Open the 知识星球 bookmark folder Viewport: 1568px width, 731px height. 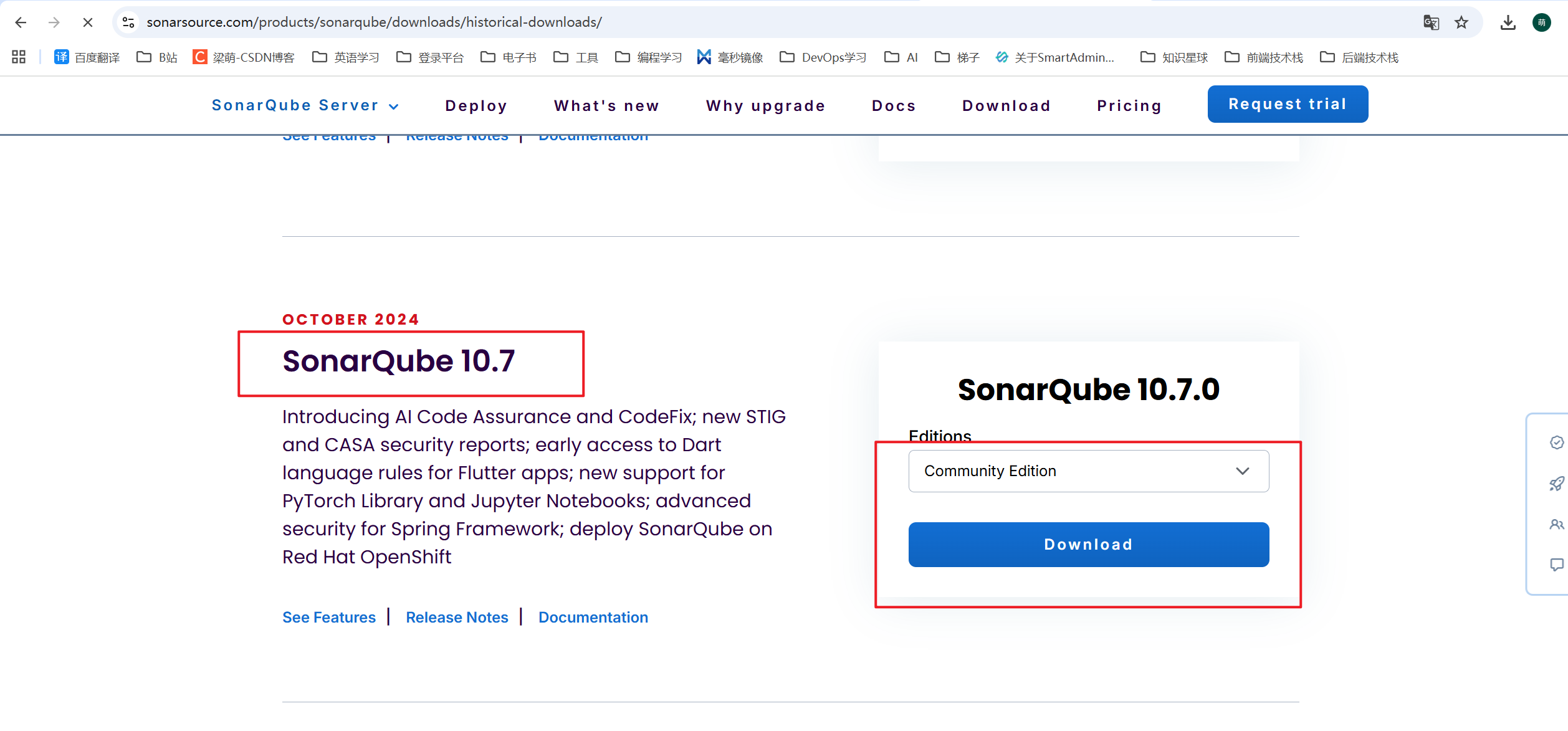[1174, 57]
